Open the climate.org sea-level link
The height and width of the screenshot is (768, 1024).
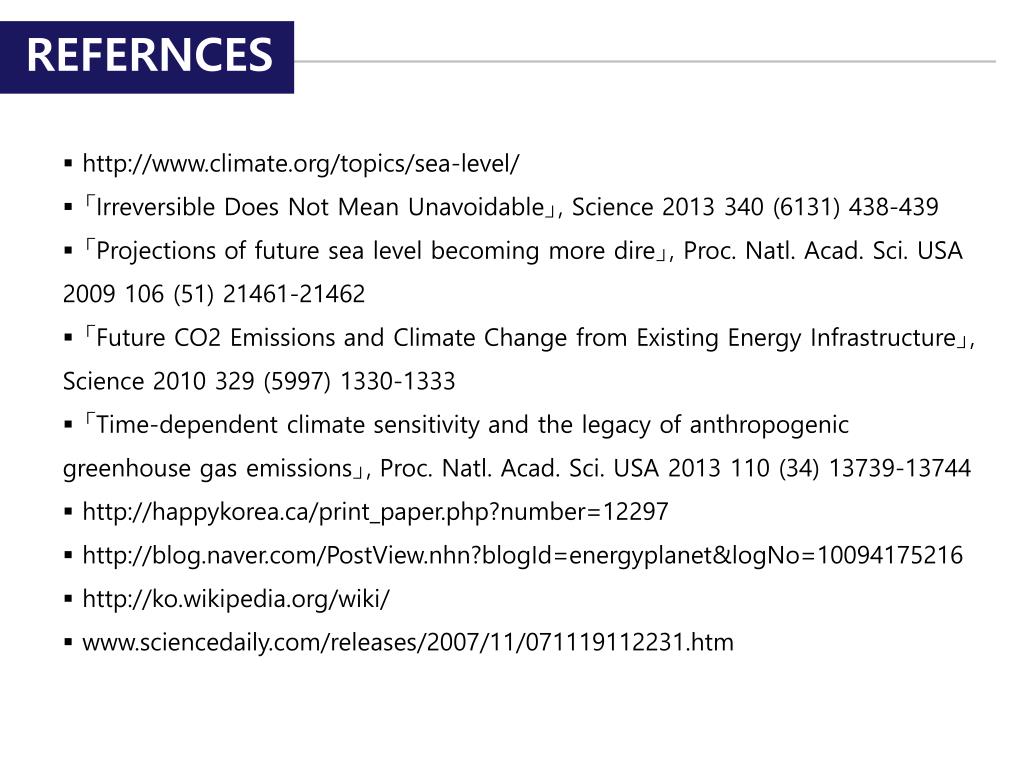301,163
